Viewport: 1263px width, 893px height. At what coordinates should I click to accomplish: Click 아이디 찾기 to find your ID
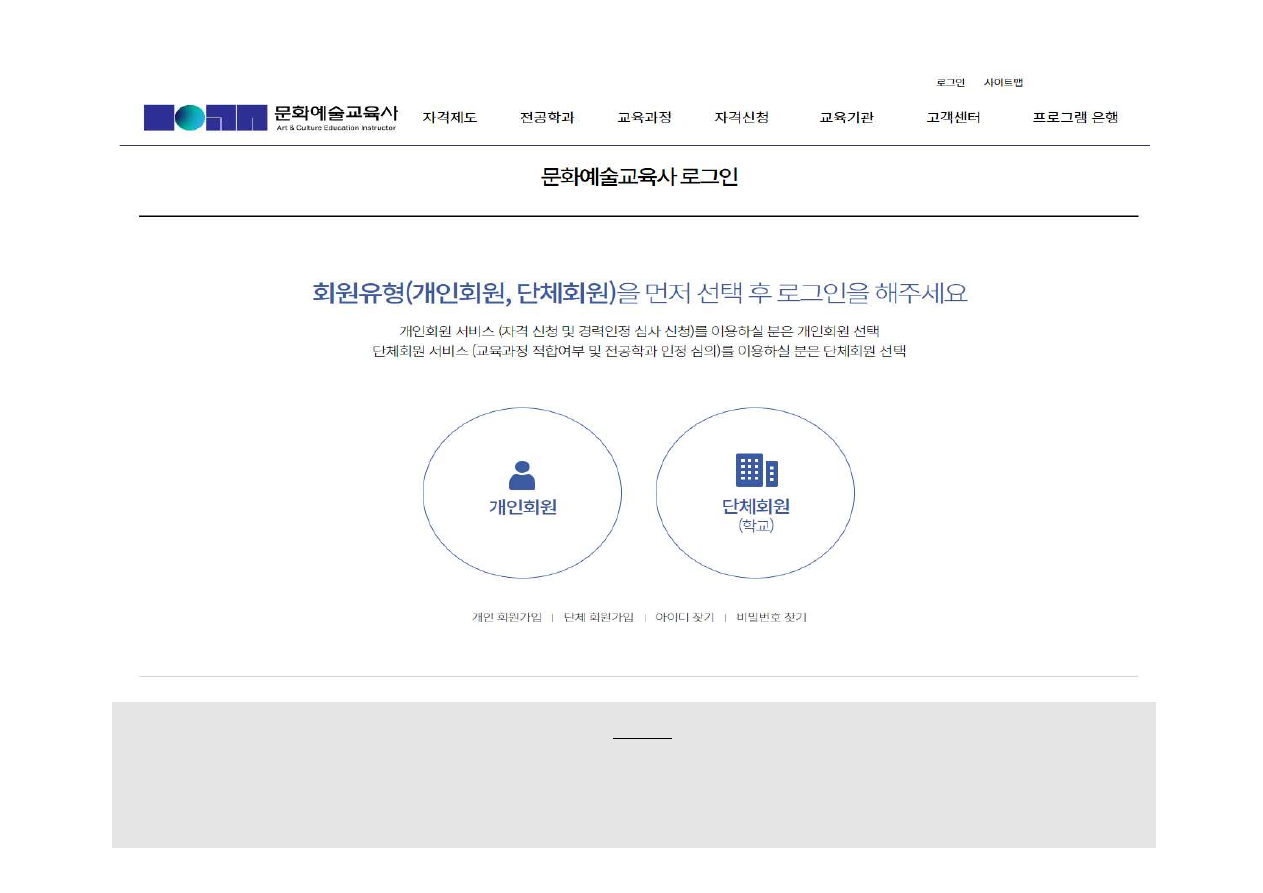[685, 618]
